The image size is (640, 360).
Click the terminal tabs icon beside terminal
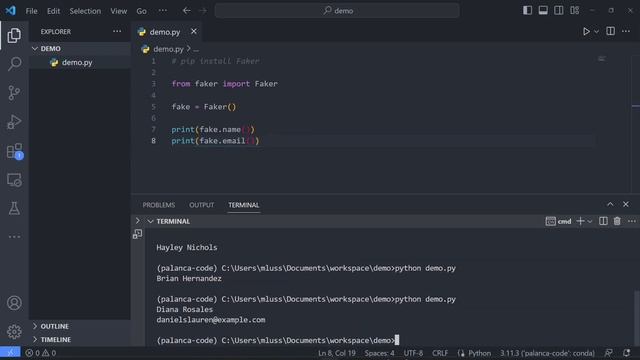click(138, 234)
